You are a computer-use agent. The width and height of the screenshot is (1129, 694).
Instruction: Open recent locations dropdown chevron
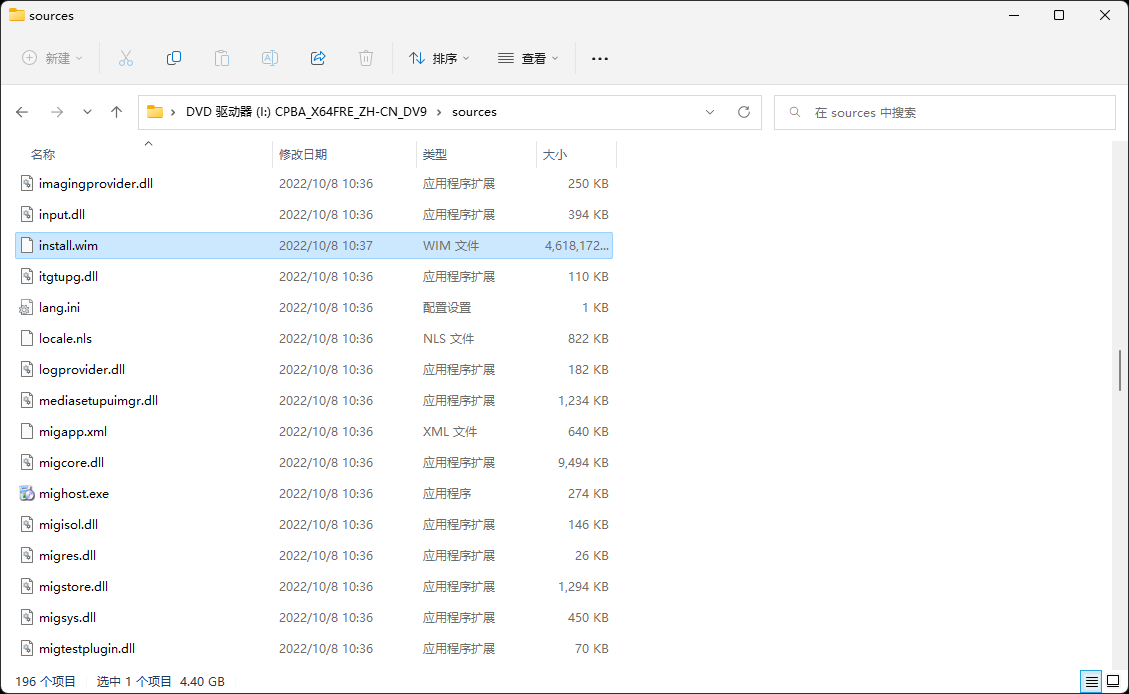[87, 112]
